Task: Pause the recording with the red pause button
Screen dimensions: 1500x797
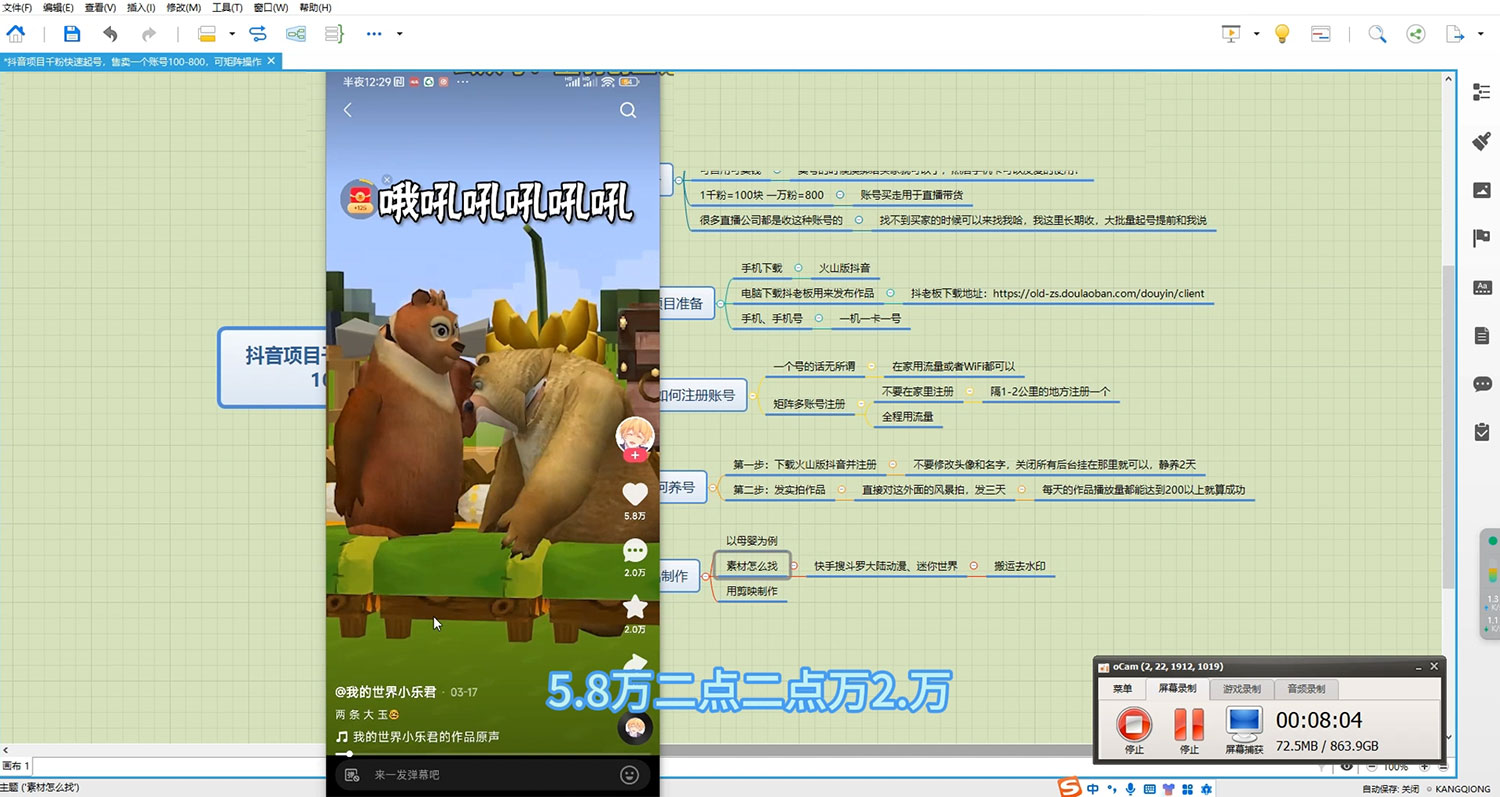Action: click(1189, 722)
